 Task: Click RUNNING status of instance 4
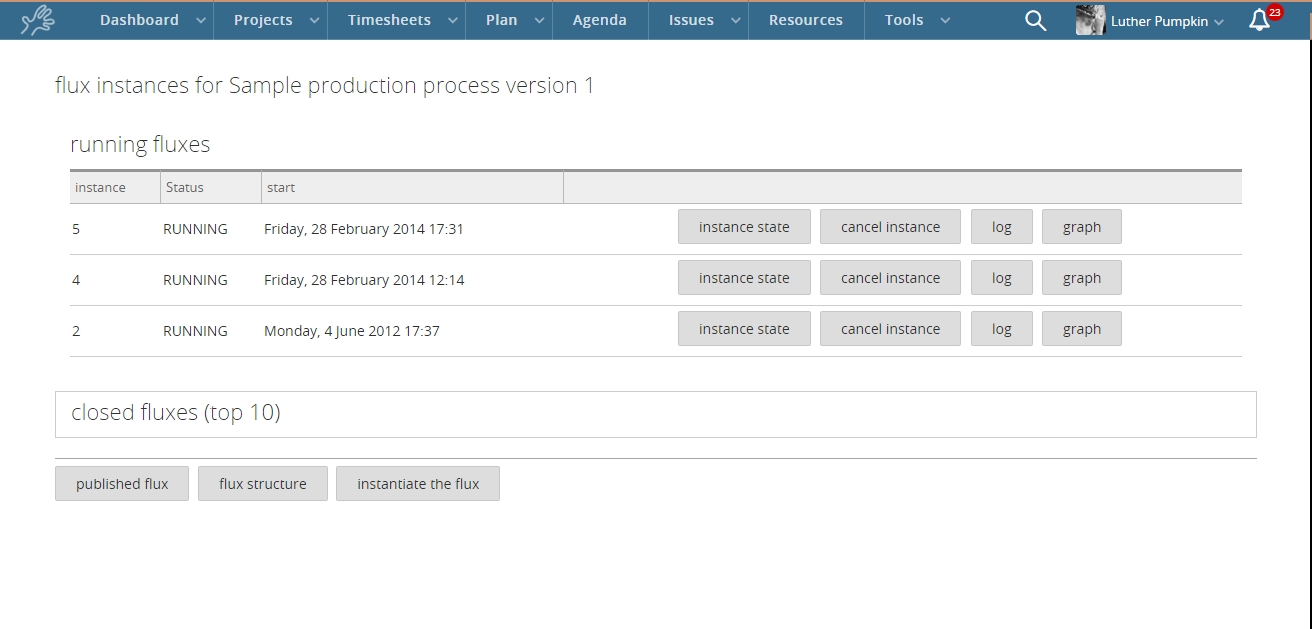tap(195, 280)
